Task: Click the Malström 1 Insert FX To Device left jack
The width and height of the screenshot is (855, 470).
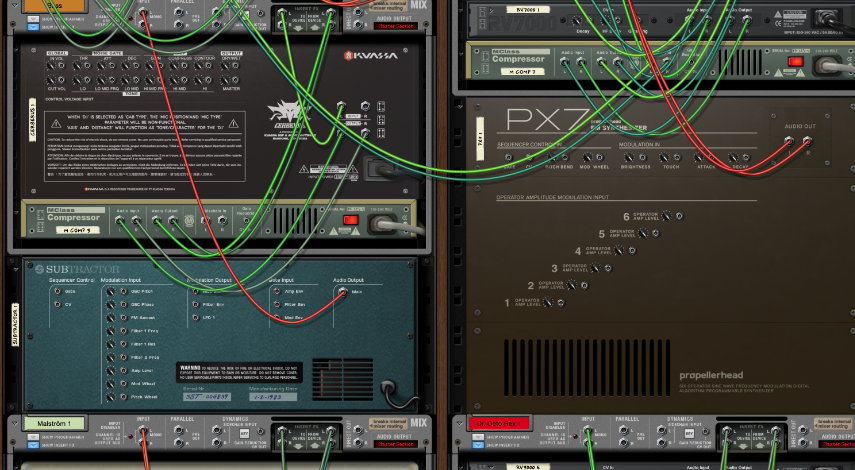Action: (282, 431)
